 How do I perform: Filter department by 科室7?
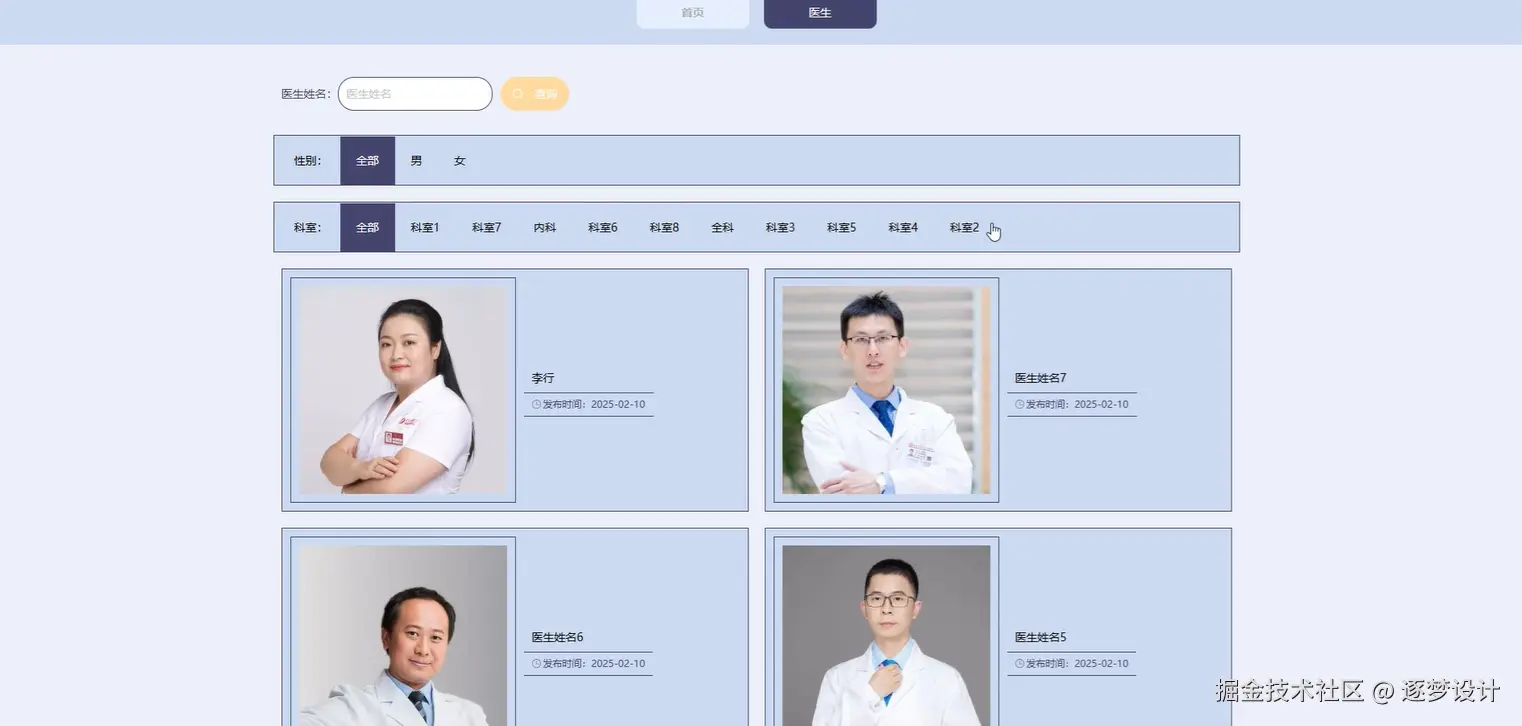pos(487,228)
